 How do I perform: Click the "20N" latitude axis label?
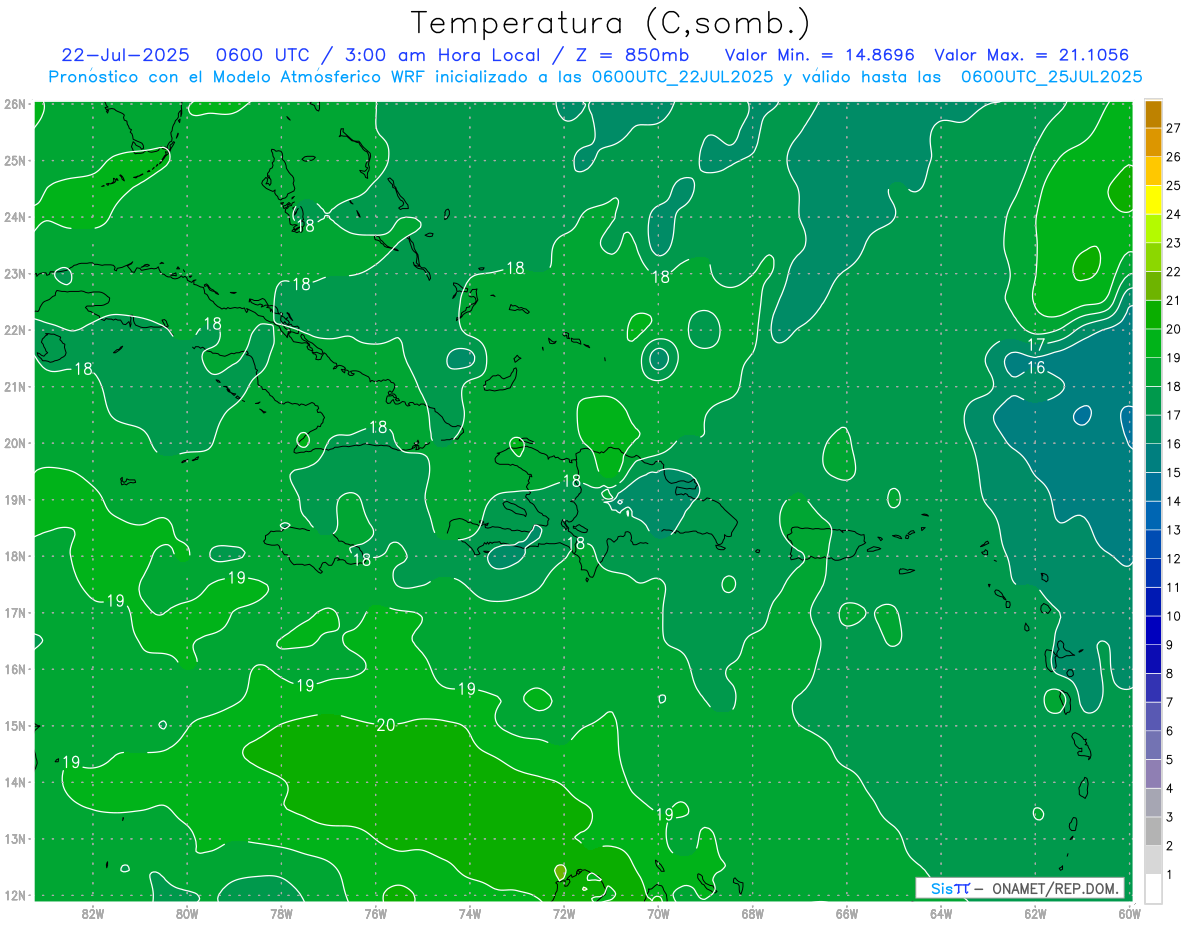click(x=14, y=443)
